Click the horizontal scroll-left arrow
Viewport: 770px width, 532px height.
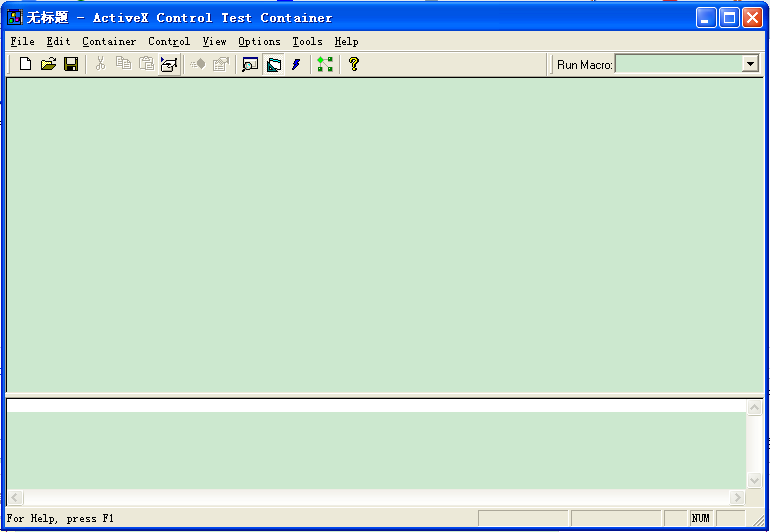tap(15, 497)
